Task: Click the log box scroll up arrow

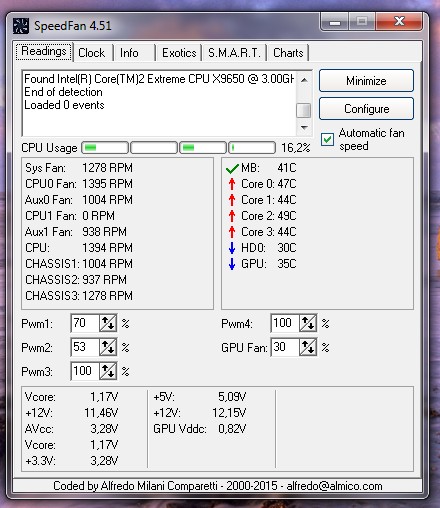Action: (x=304, y=80)
